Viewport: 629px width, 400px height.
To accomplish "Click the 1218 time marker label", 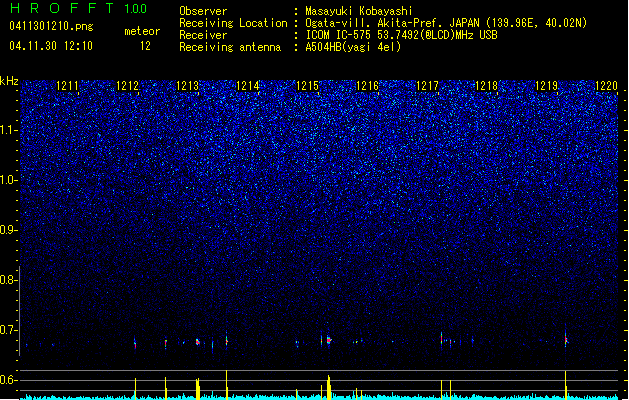I will [x=486, y=86].
